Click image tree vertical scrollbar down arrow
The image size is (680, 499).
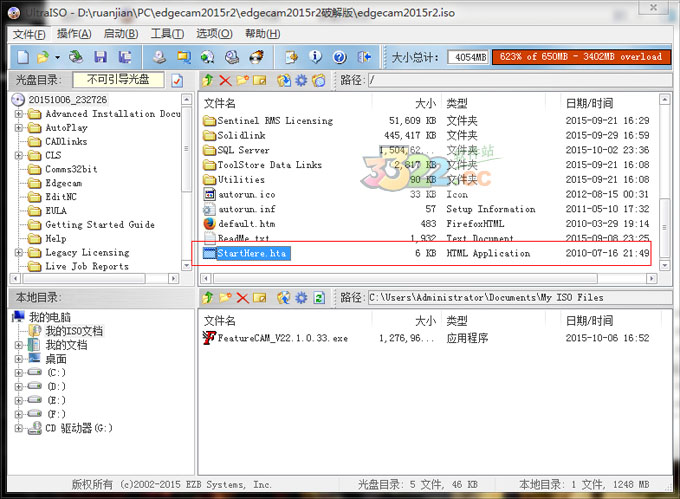click(186, 265)
